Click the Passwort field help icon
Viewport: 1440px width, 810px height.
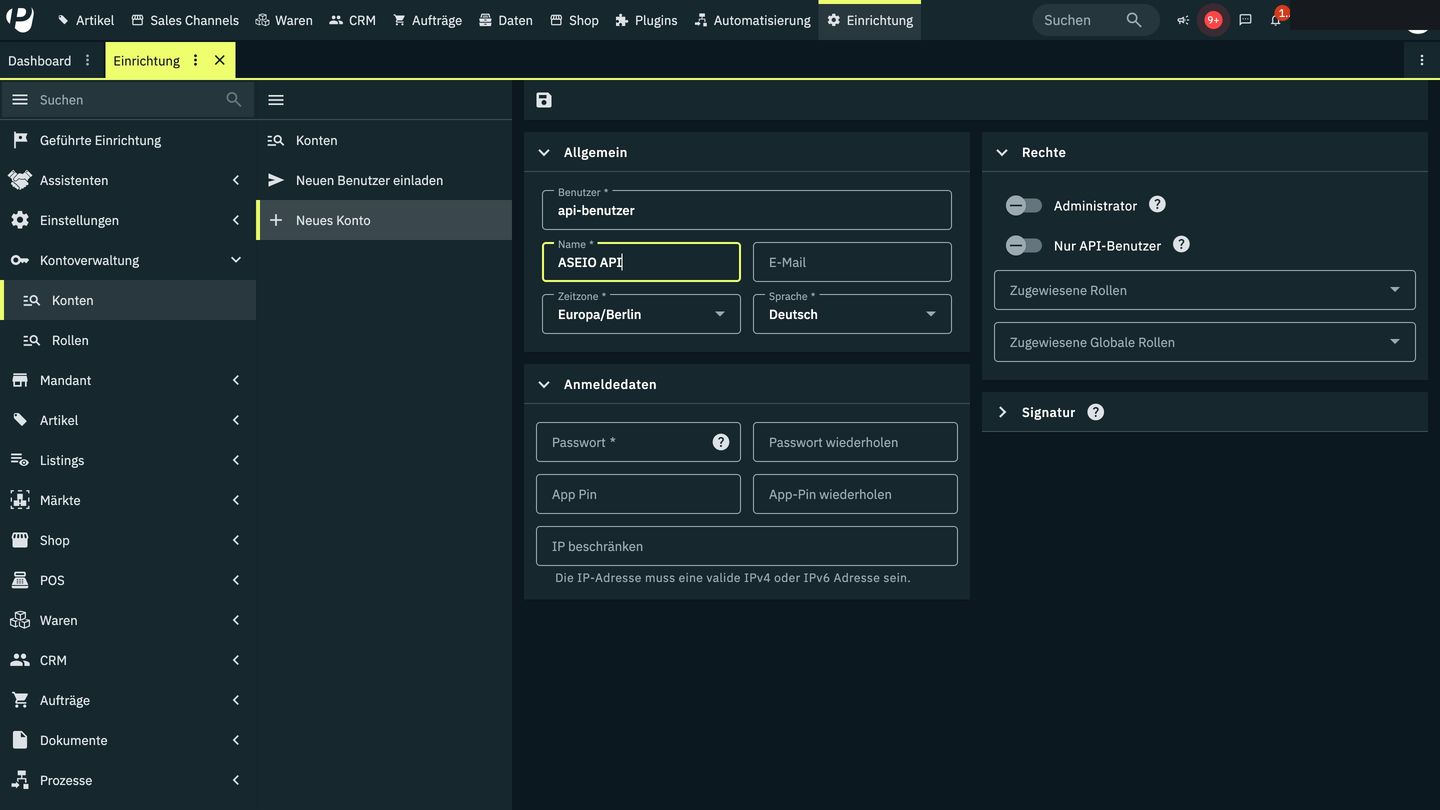[x=720, y=442]
